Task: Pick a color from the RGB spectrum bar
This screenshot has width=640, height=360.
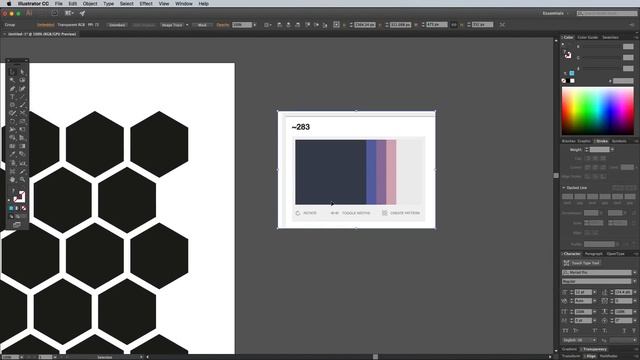Action: 598,111
